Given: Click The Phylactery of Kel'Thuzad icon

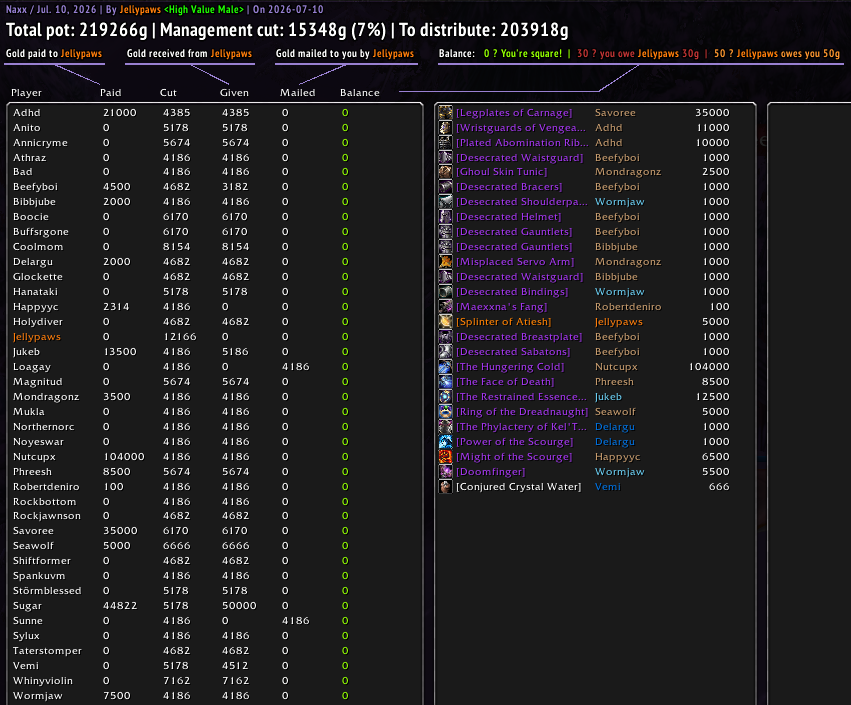Looking at the screenshot, I should tap(446, 427).
